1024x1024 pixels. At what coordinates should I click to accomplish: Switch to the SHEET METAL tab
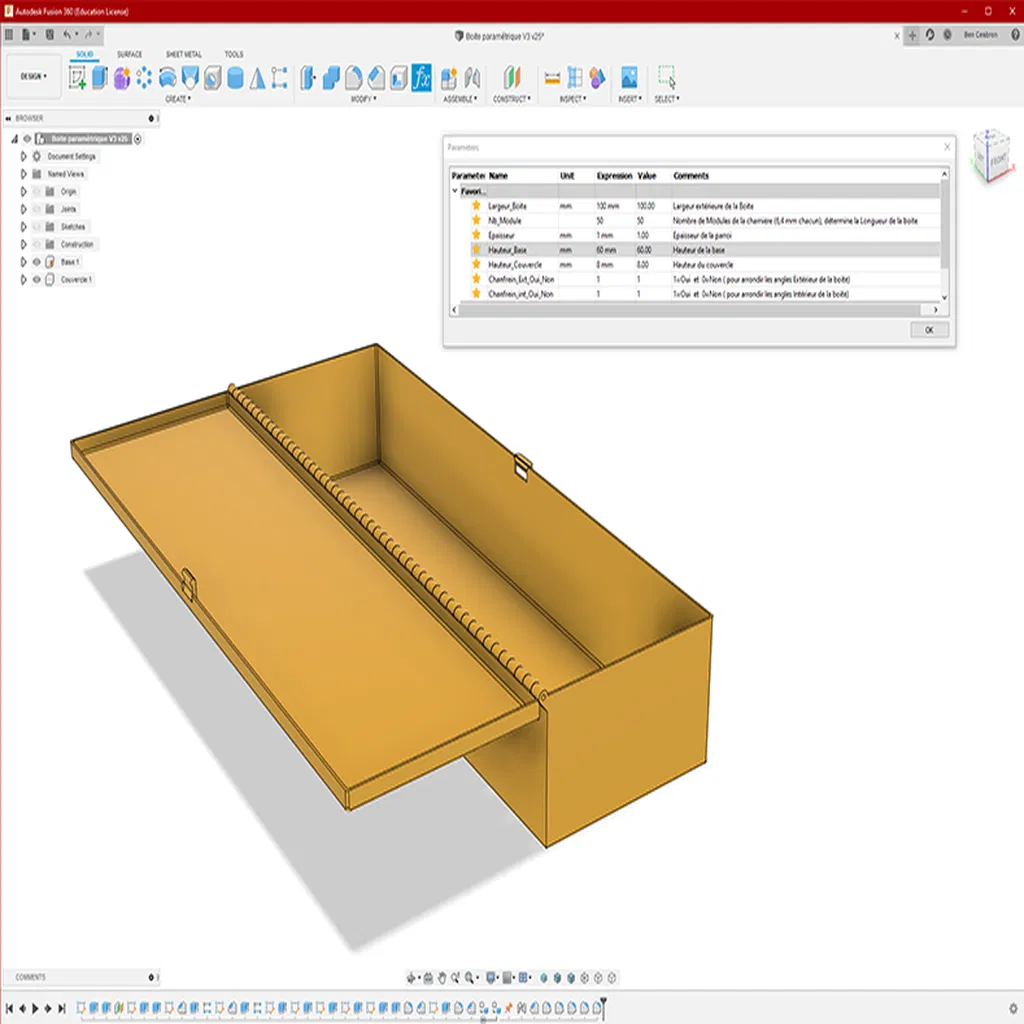[x=184, y=54]
